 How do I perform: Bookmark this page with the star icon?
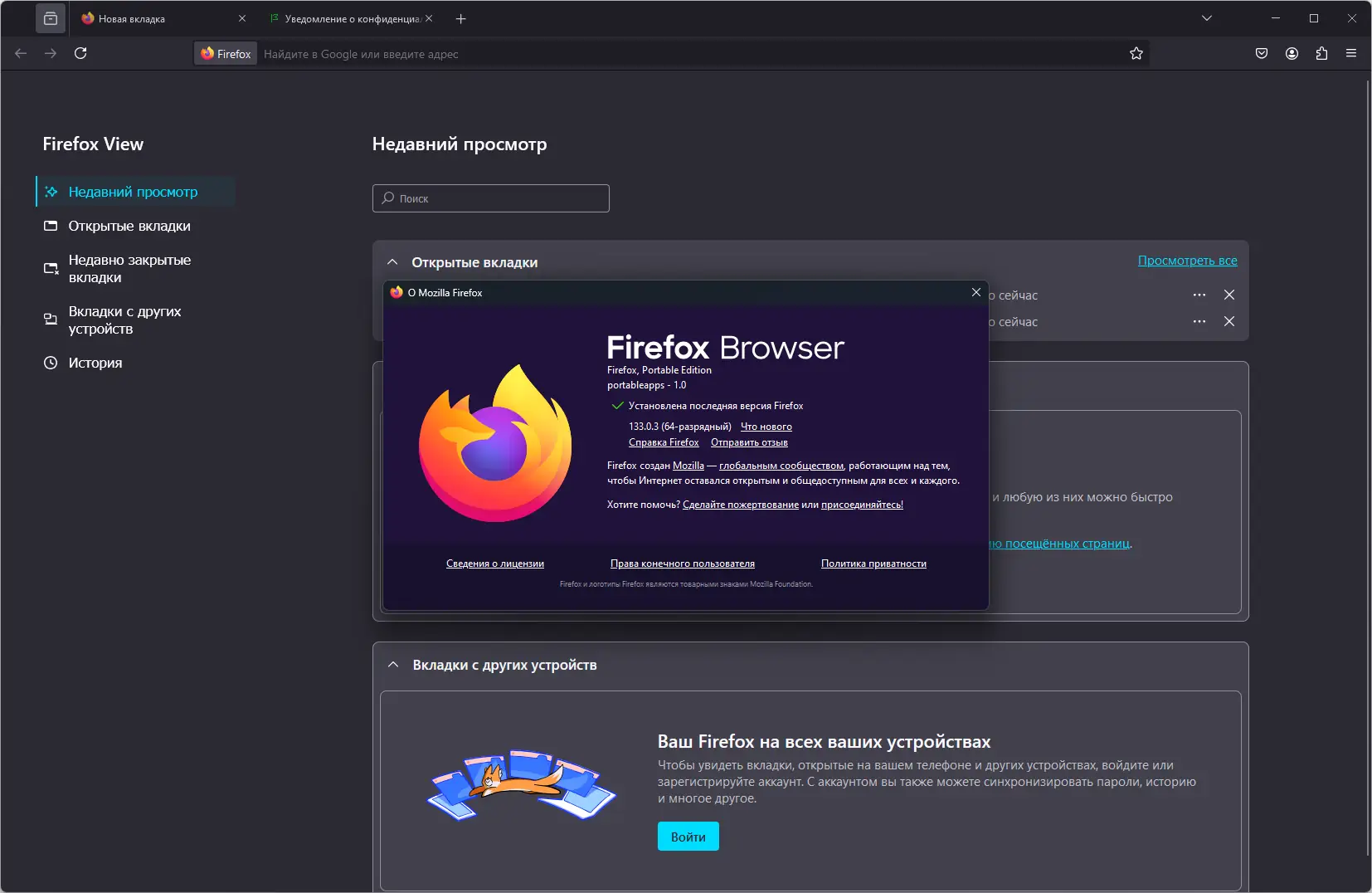pyautogui.click(x=1136, y=54)
